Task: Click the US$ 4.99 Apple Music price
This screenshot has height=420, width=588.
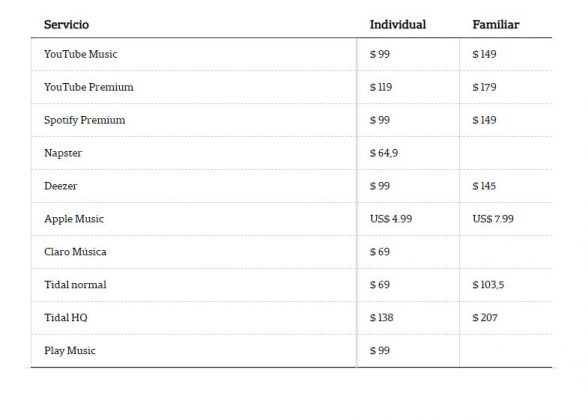Action: coord(391,219)
